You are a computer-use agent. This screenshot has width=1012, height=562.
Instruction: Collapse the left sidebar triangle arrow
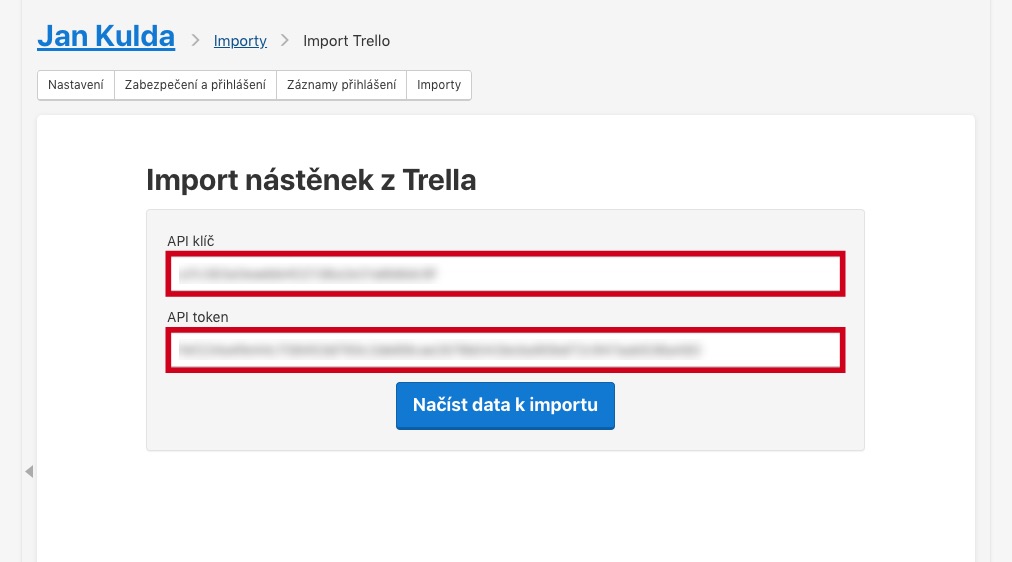pyautogui.click(x=29, y=472)
